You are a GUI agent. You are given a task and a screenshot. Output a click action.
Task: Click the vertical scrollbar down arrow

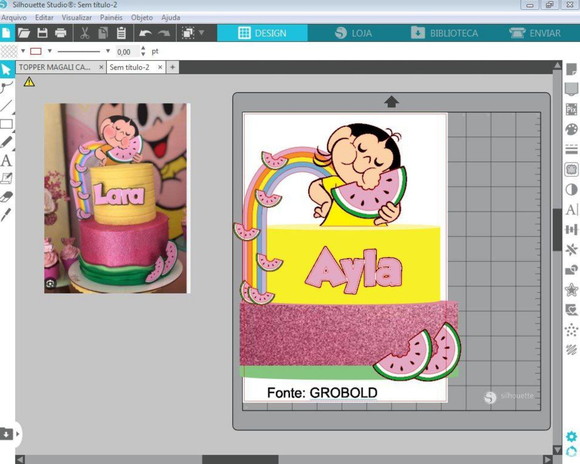click(557, 450)
